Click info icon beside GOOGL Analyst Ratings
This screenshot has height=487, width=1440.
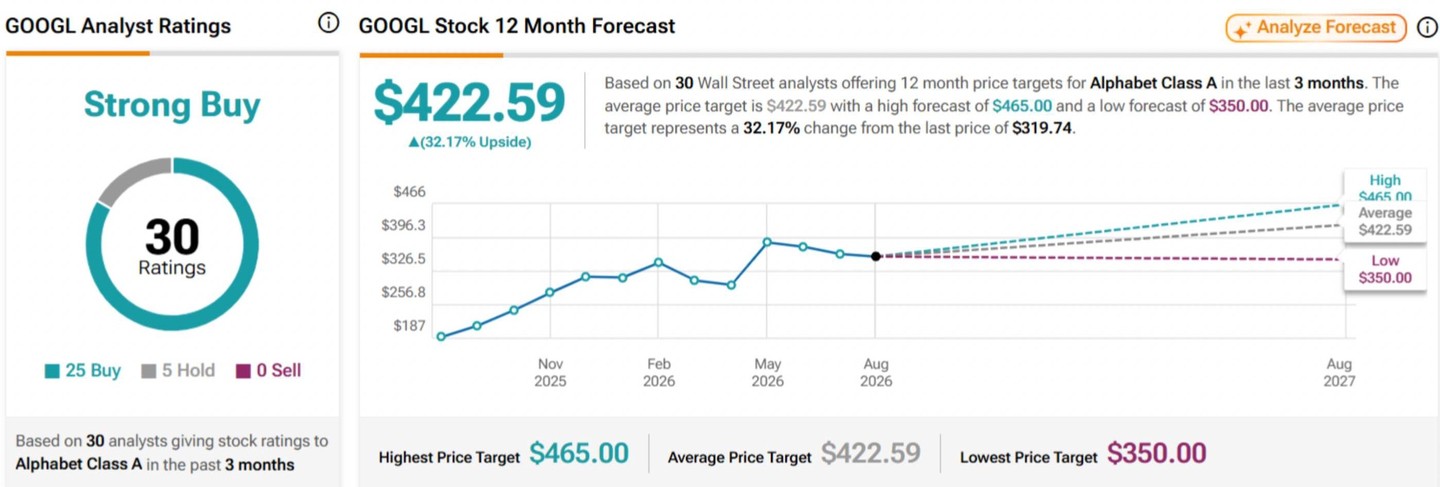pos(328,24)
